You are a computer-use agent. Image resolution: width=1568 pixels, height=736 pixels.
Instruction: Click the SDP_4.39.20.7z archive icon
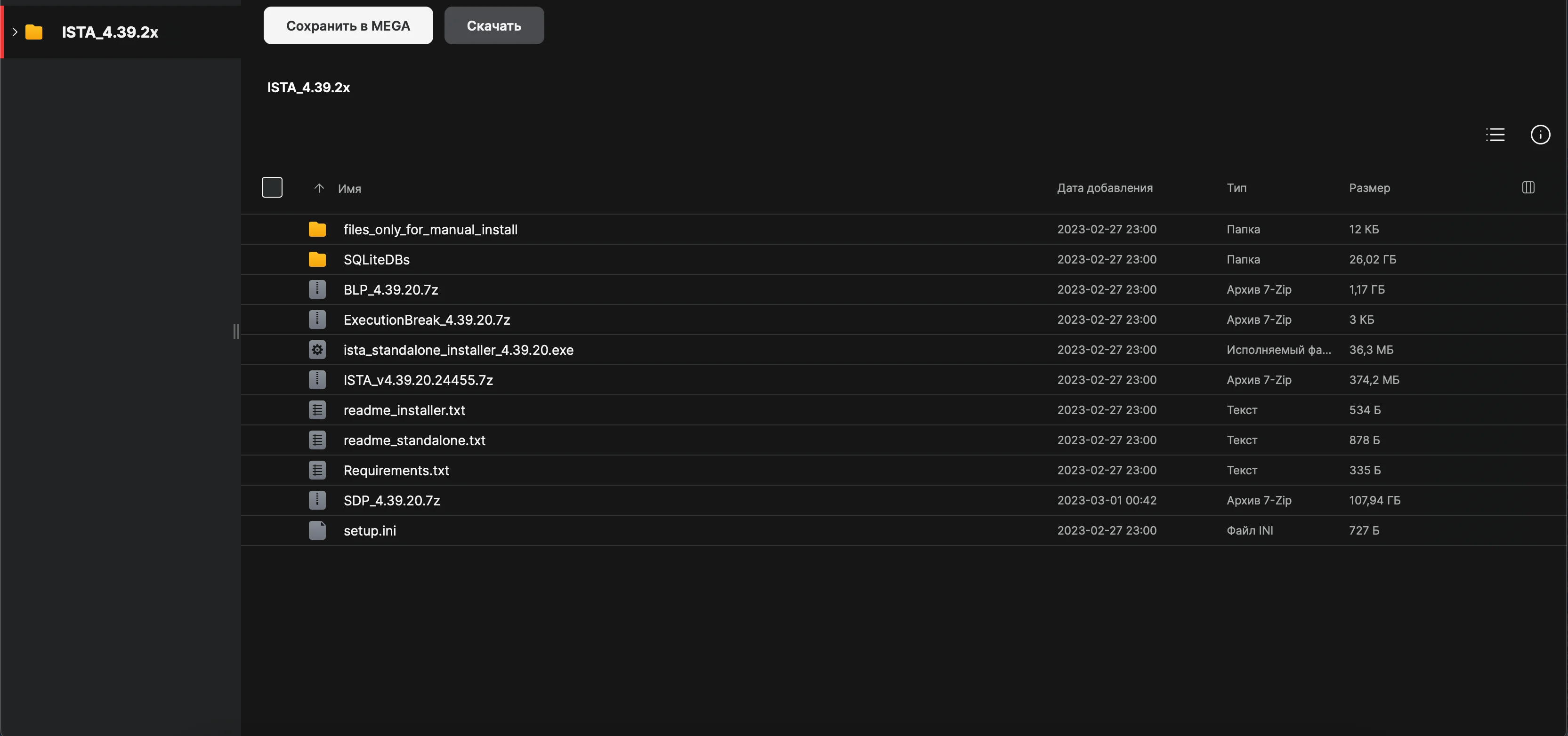click(317, 500)
